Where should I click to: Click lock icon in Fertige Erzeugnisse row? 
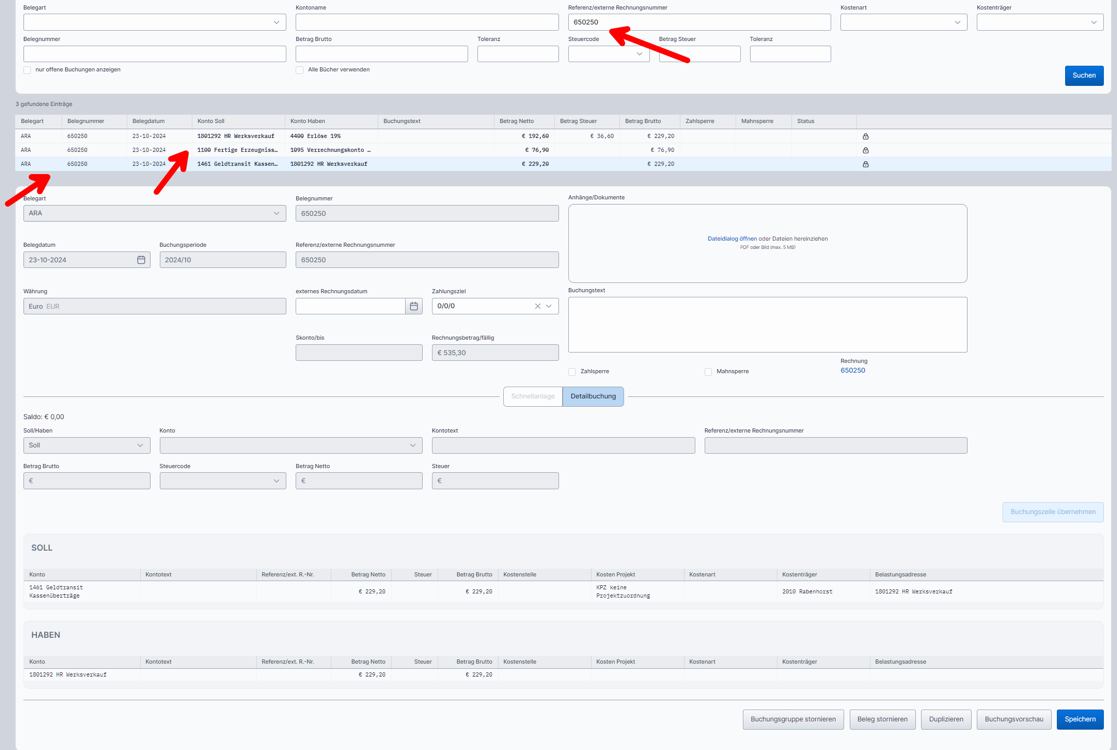click(865, 150)
